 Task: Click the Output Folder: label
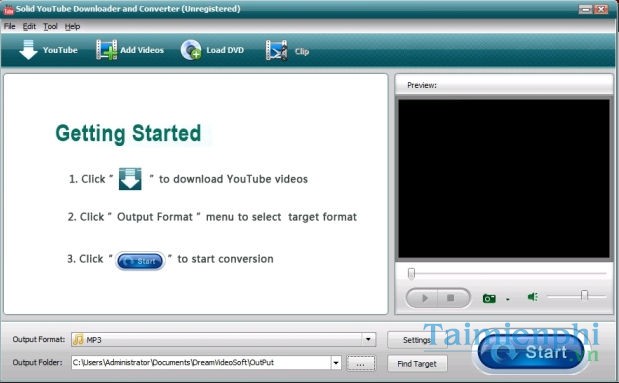coord(38,362)
